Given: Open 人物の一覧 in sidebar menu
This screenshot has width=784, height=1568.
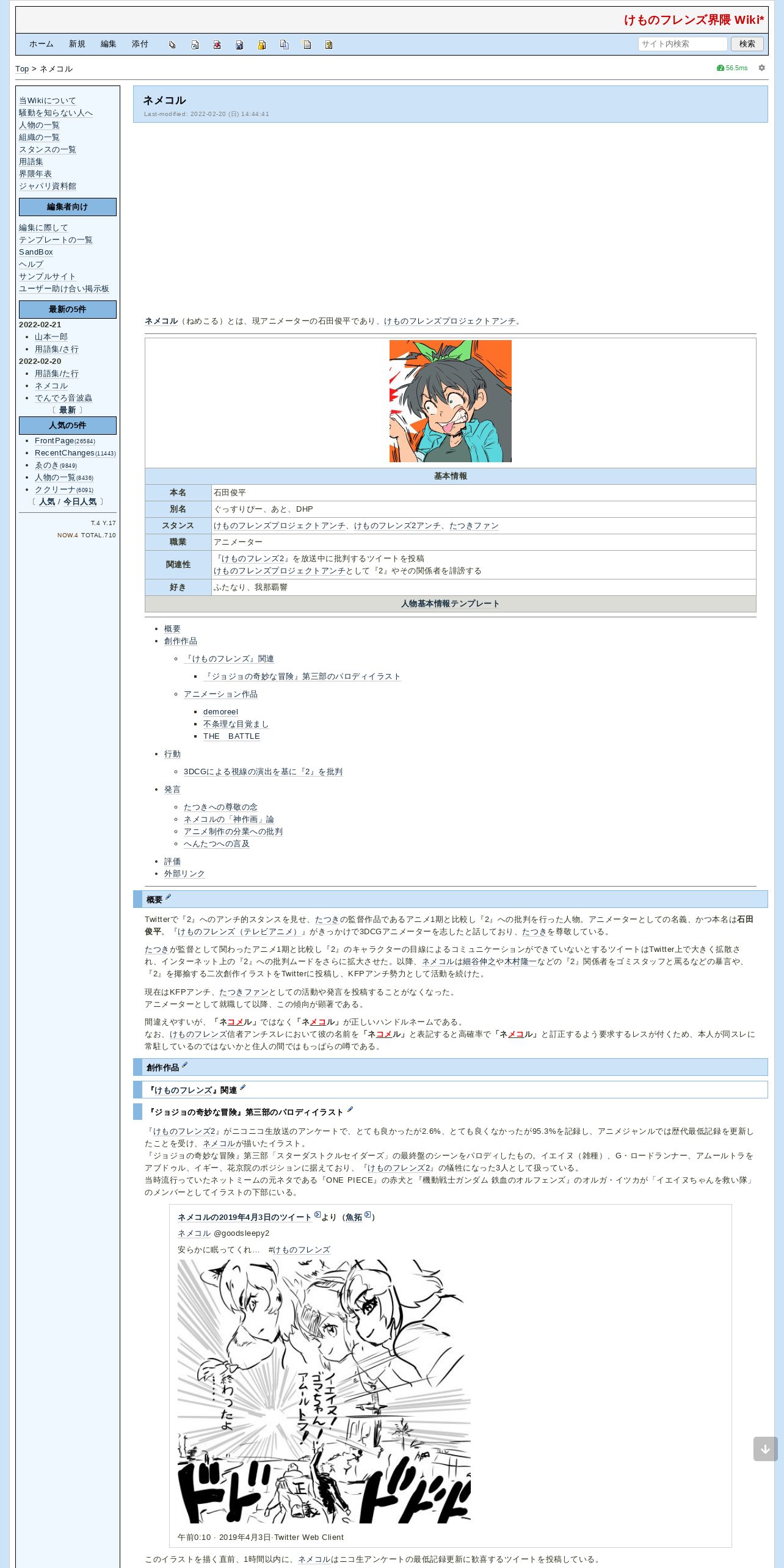Looking at the screenshot, I should [39, 125].
